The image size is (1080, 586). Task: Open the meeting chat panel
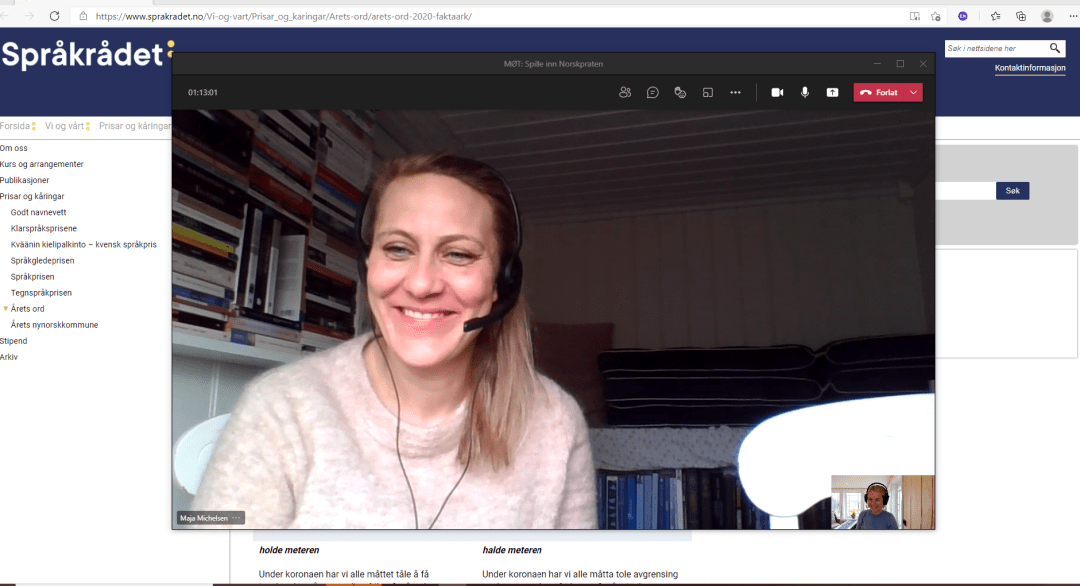click(652, 92)
